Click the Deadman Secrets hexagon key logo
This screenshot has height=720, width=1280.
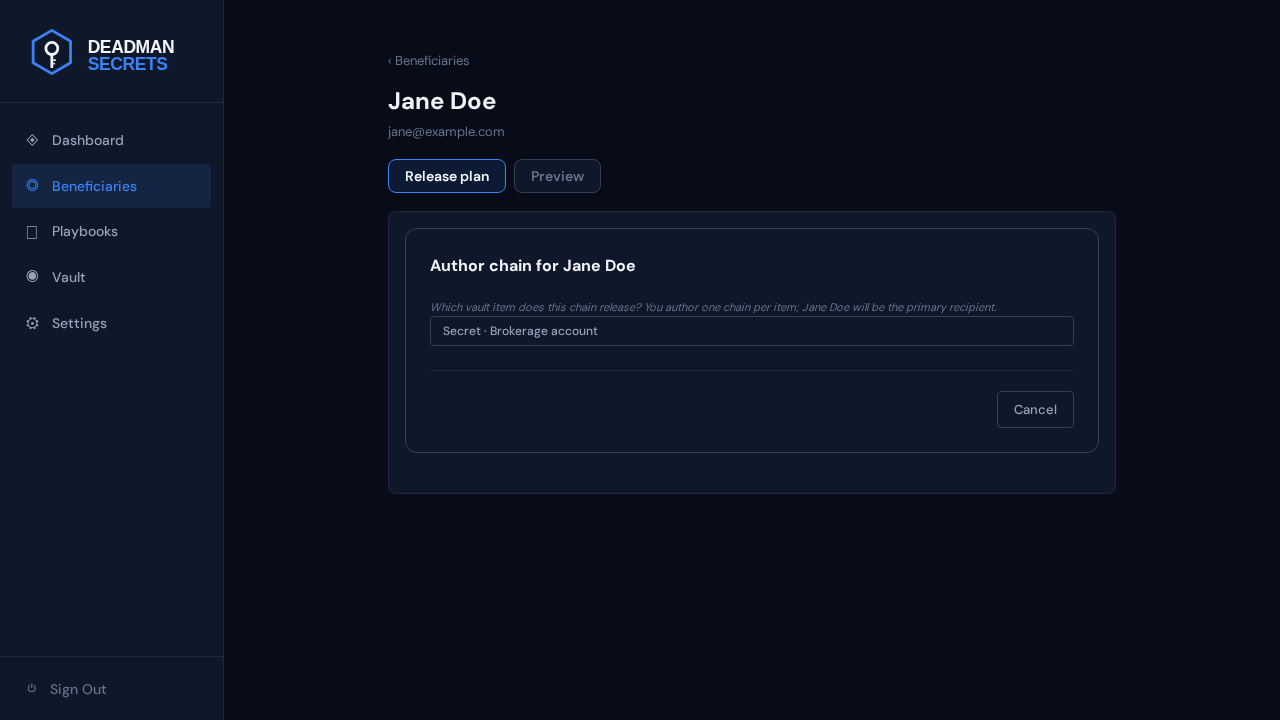[52, 52]
